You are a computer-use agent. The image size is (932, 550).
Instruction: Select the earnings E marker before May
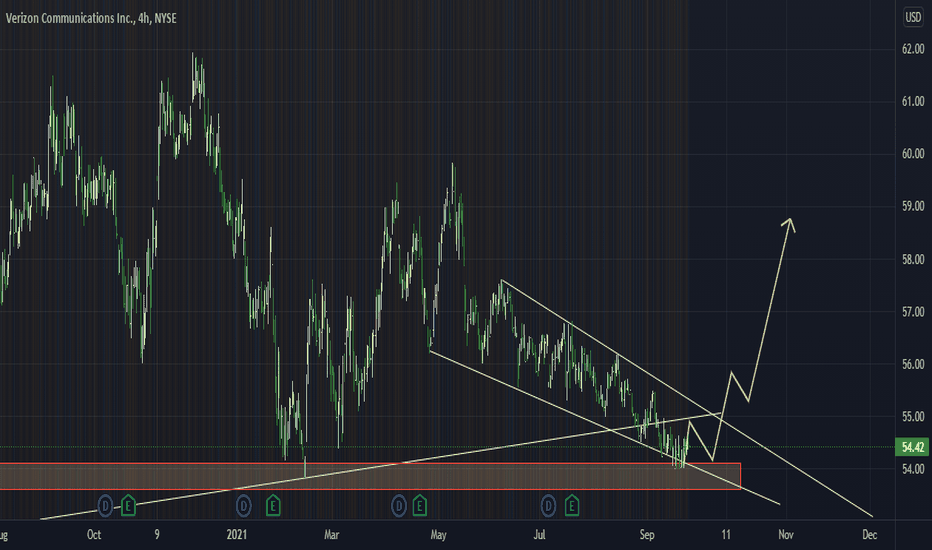tap(420, 507)
